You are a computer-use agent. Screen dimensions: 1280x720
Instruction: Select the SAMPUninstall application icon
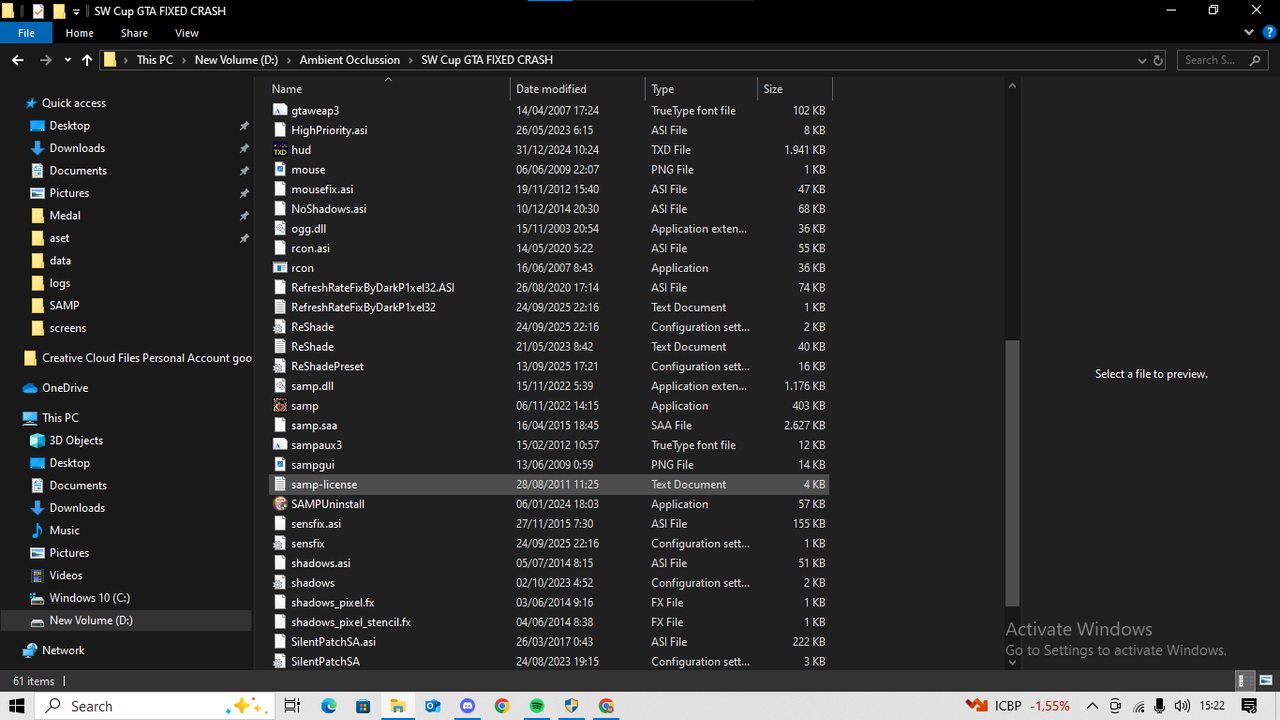(x=280, y=504)
